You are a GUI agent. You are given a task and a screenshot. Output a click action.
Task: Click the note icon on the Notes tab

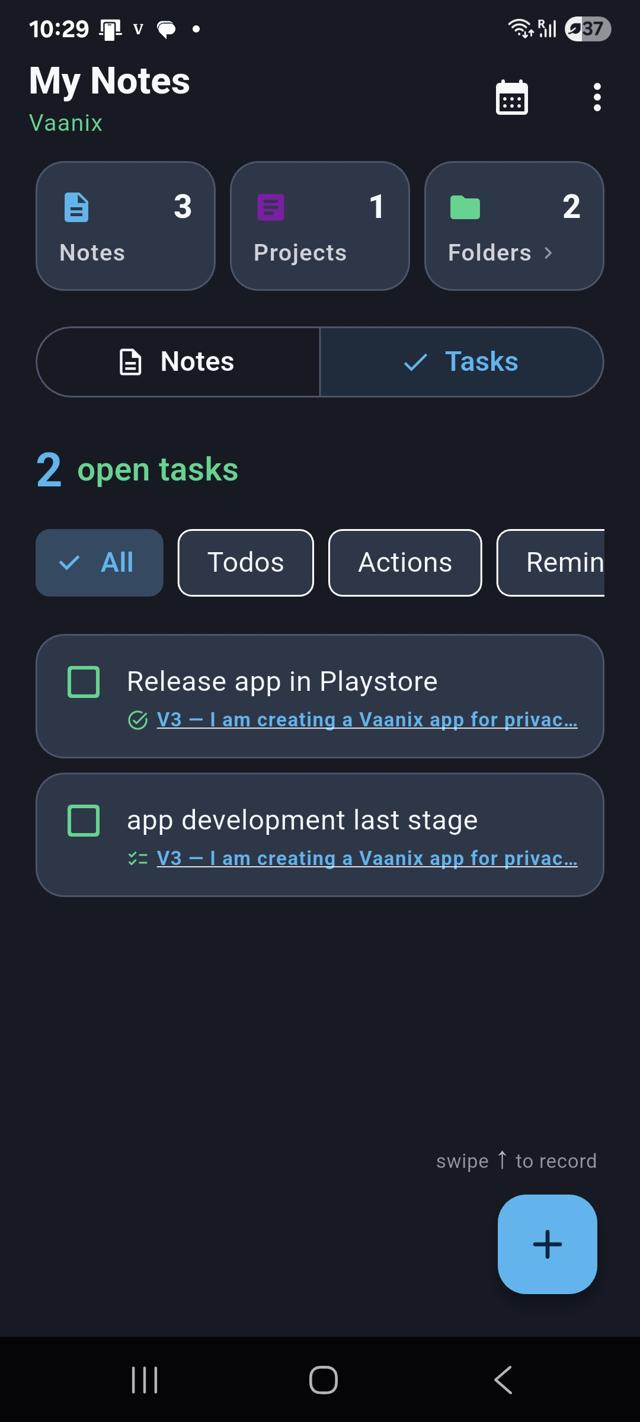tap(131, 362)
